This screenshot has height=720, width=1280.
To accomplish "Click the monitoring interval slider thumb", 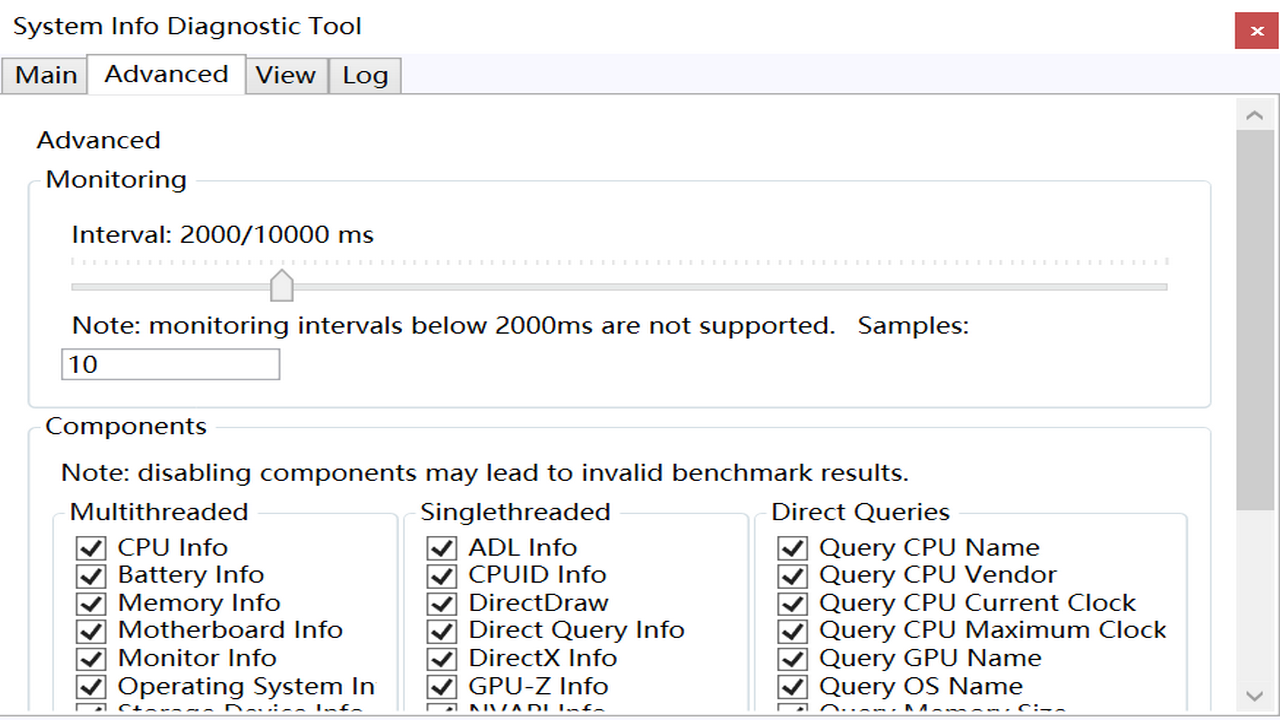I will (x=282, y=285).
